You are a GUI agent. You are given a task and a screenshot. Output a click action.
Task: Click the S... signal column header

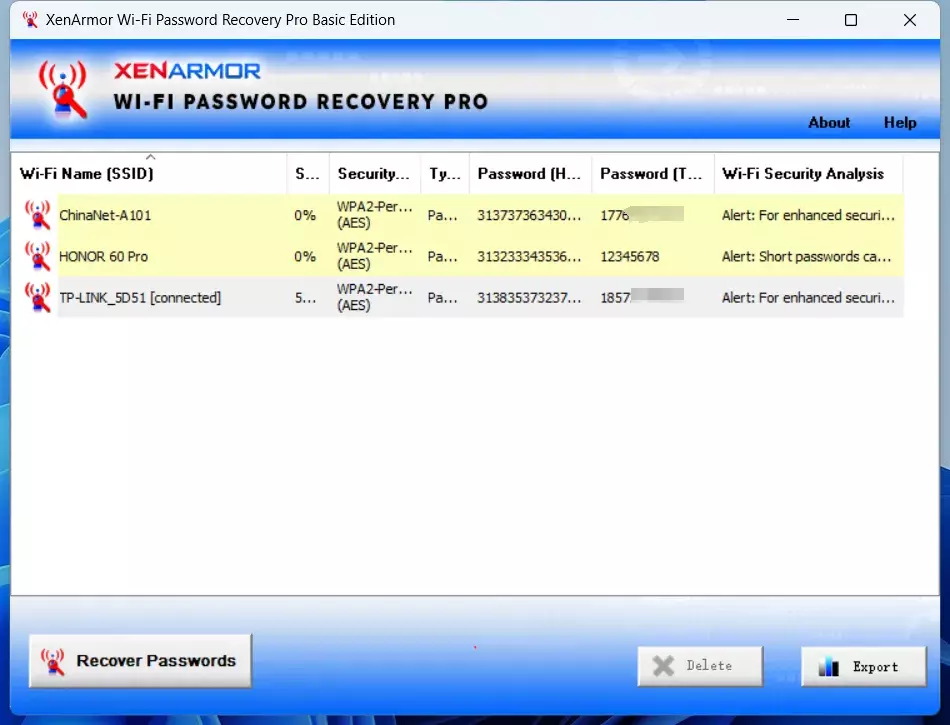coord(308,174)
